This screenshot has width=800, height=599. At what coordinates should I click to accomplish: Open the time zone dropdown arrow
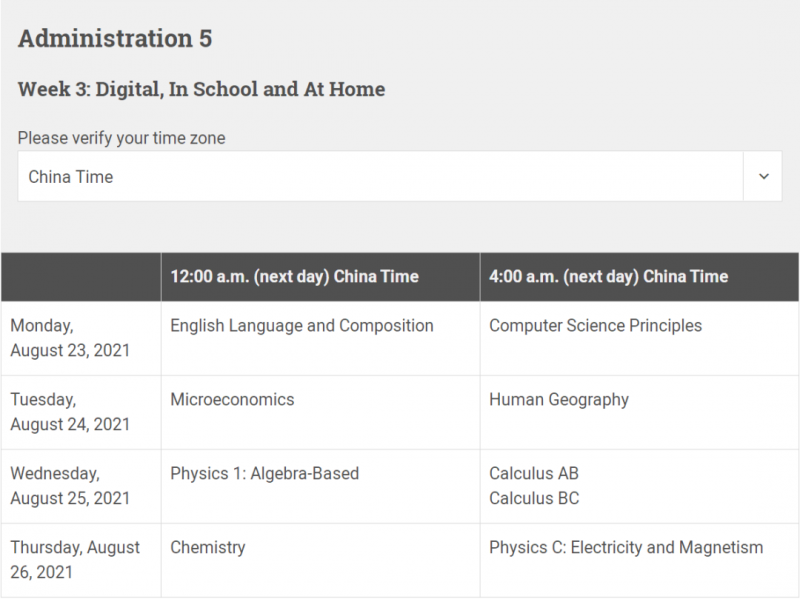tap(763, 176)
